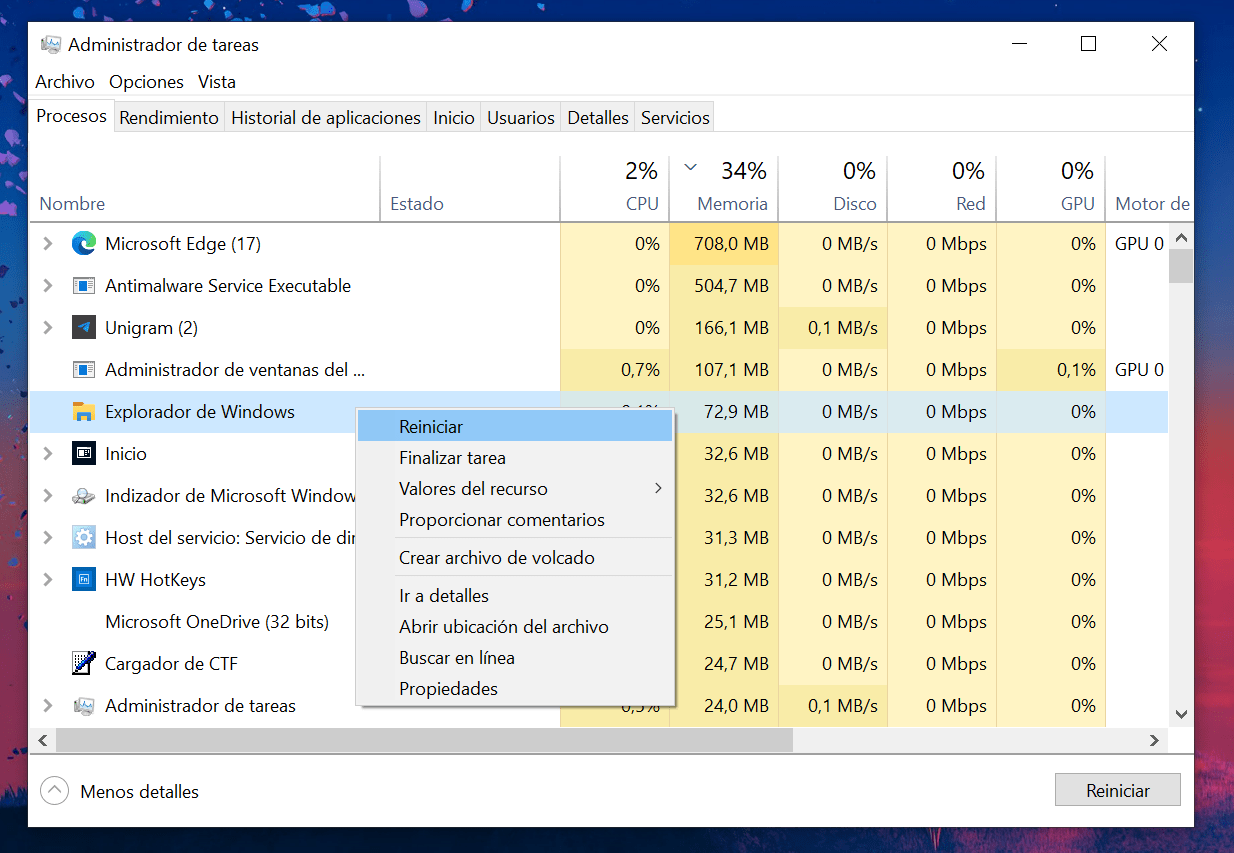
Task: Click the Microsoft Edge process icon
Action: point(84,243)
